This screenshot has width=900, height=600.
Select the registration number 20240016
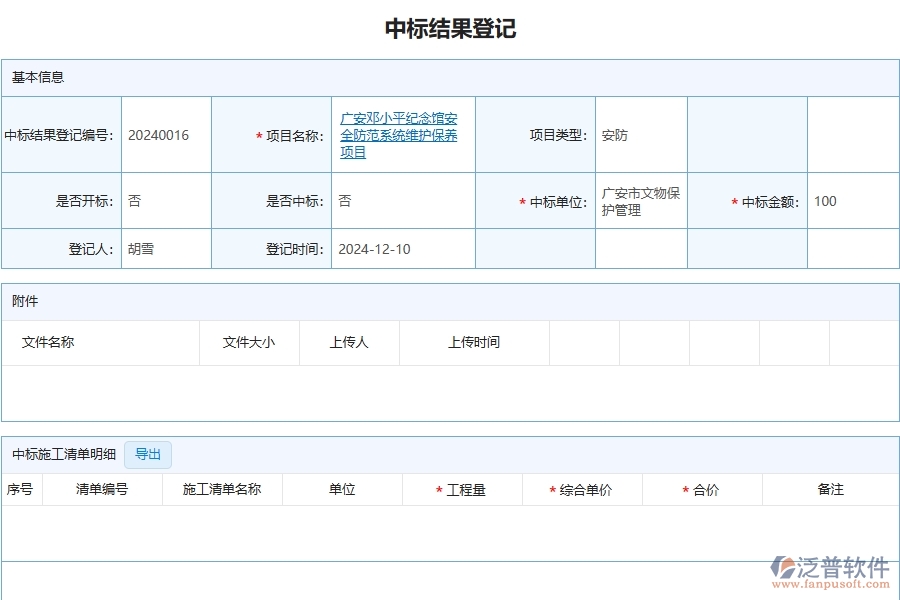click(x=158, y=135)
